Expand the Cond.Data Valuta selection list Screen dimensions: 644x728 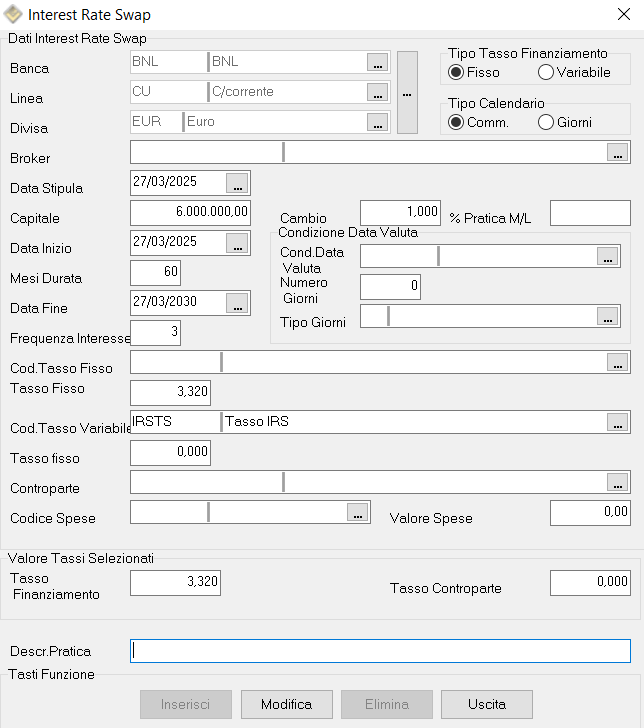607,256
